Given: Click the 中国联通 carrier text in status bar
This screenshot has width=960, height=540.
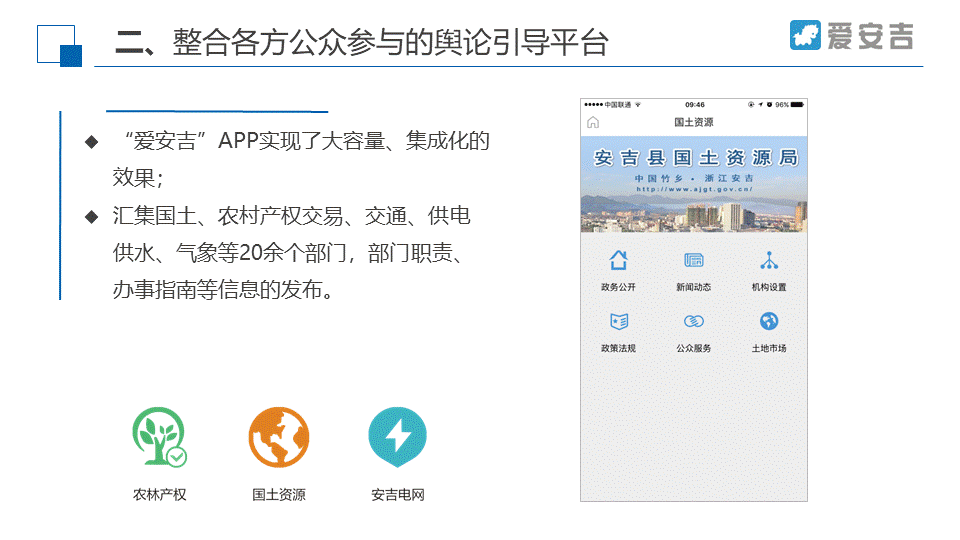Looking at the screenshot, I should point(618,105).
